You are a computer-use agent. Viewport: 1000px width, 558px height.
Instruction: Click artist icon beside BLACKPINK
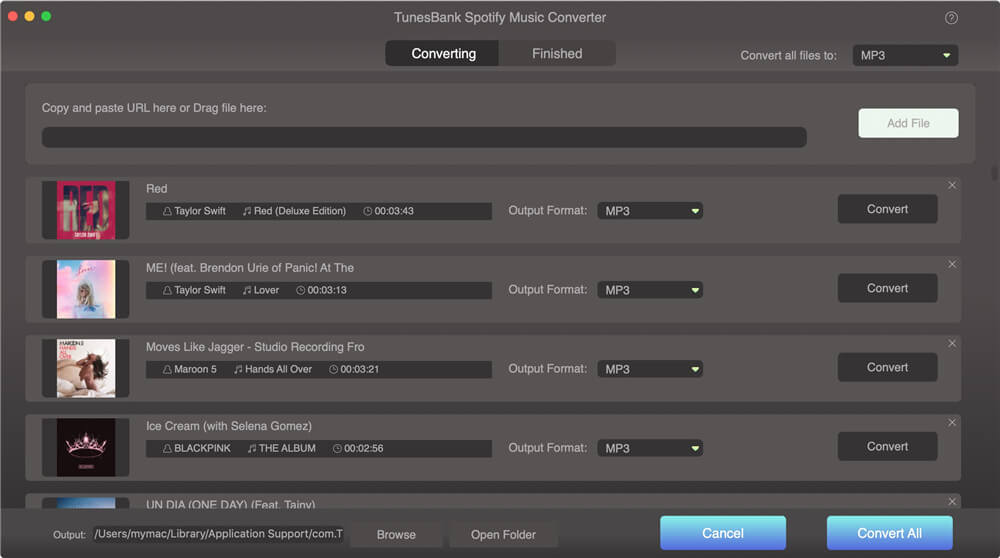coord(167,448)
